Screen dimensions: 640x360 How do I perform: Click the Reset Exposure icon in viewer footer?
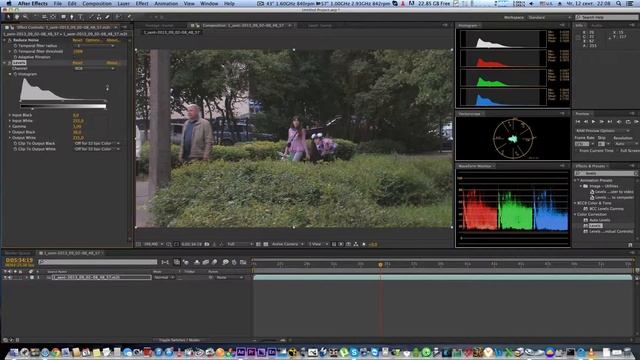point(364,244)
